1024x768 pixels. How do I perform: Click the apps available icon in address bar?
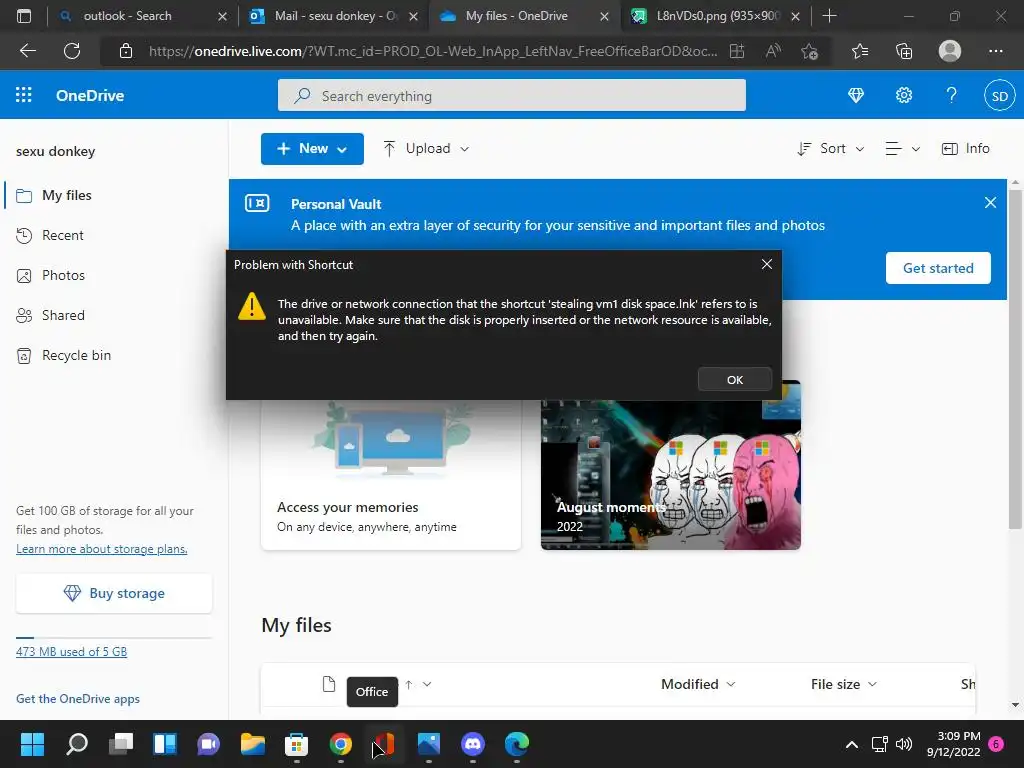pyautogui.click(x=737, y=51)
